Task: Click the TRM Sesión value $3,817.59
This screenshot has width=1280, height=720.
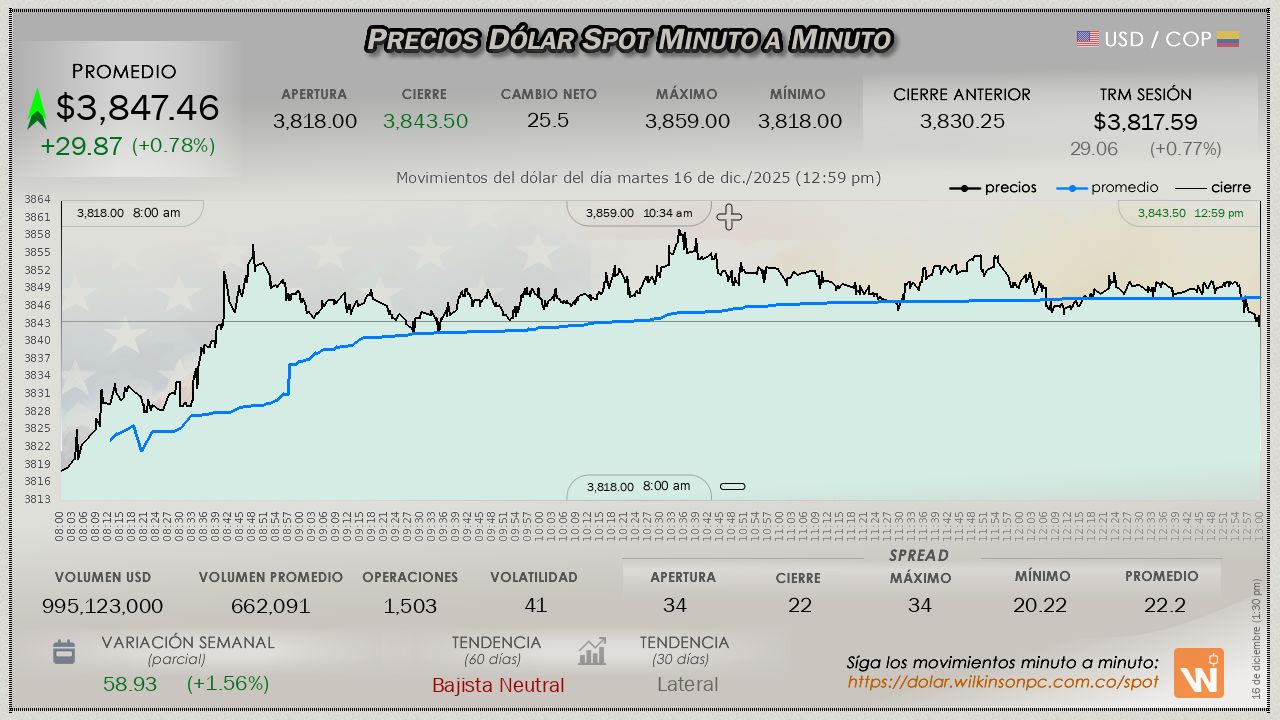Action: [1145, 122]
